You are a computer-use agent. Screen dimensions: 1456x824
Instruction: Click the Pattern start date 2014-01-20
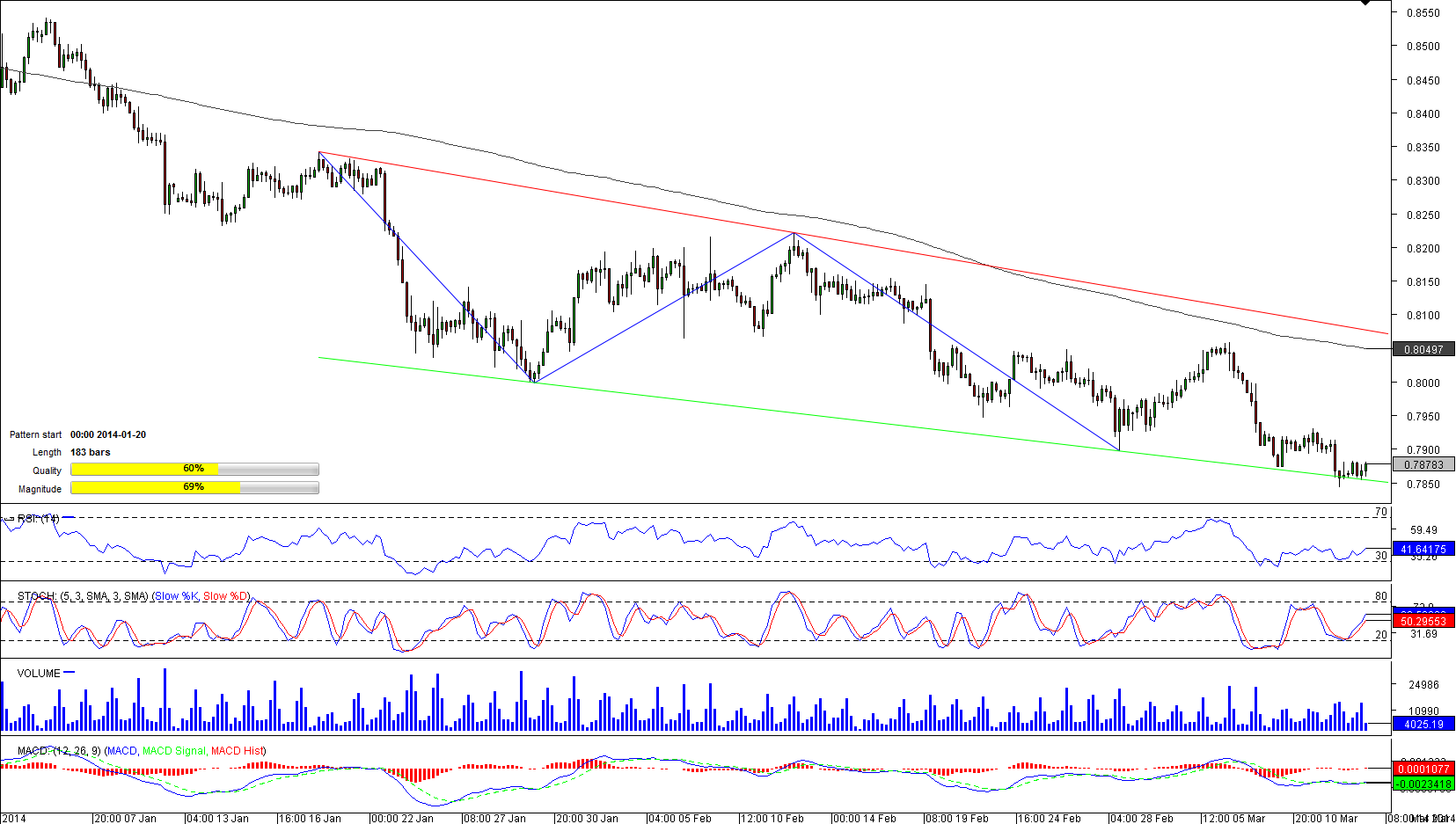point(108,434)
